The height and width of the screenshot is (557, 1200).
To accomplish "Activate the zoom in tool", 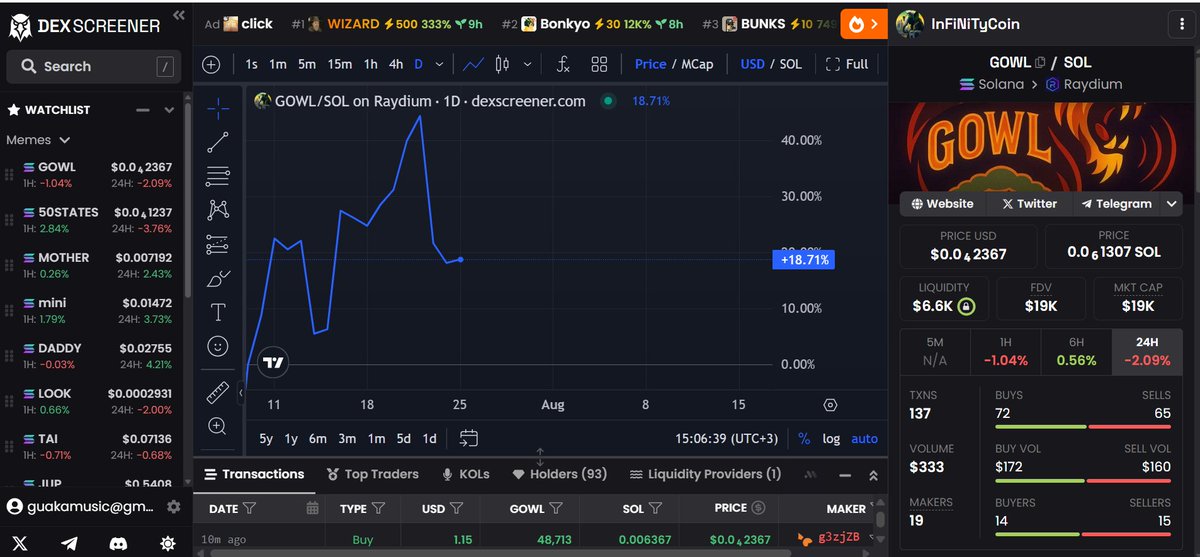I will click(217, 426).
